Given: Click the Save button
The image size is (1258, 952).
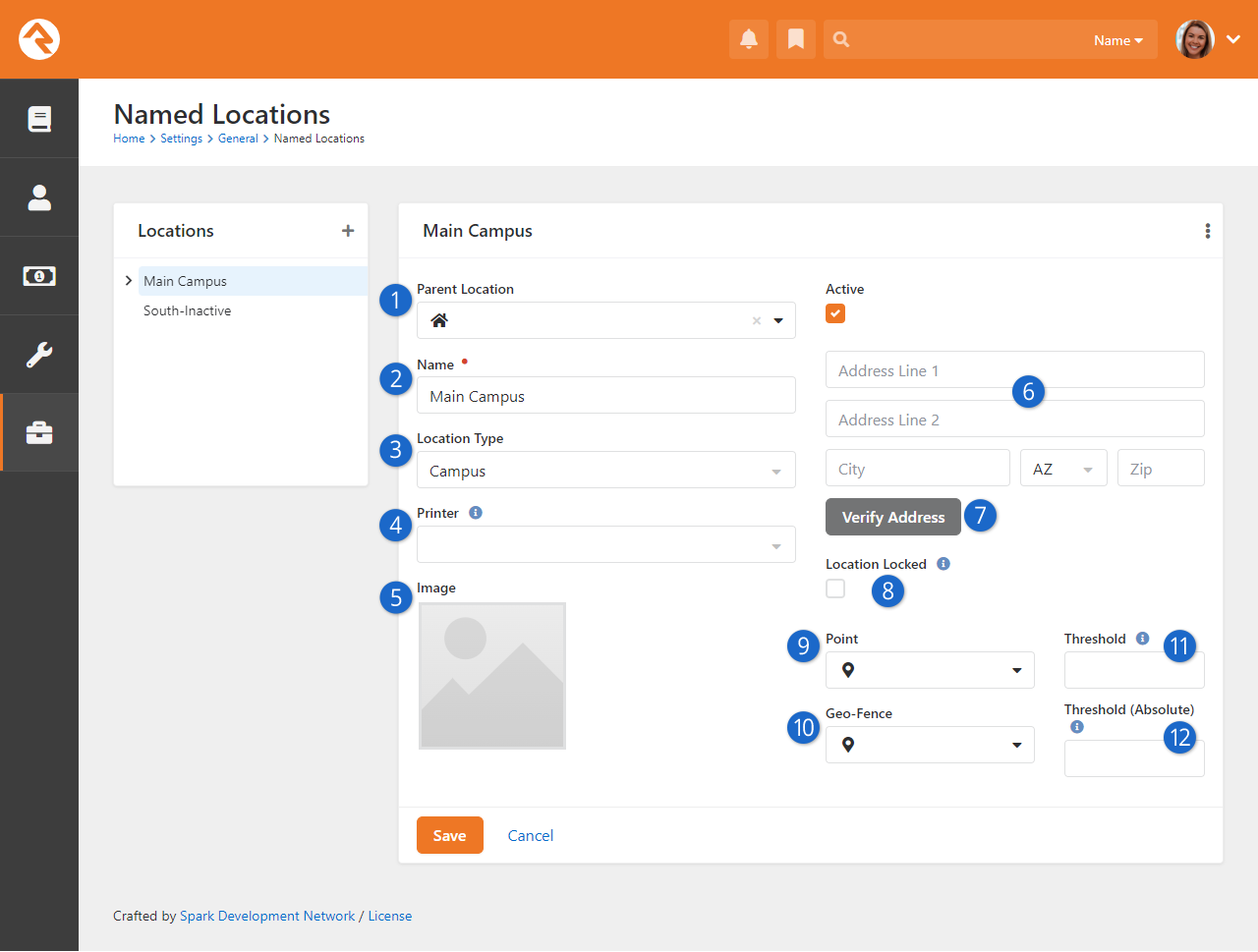Looking at the screenshot, I should coord(450,835).
